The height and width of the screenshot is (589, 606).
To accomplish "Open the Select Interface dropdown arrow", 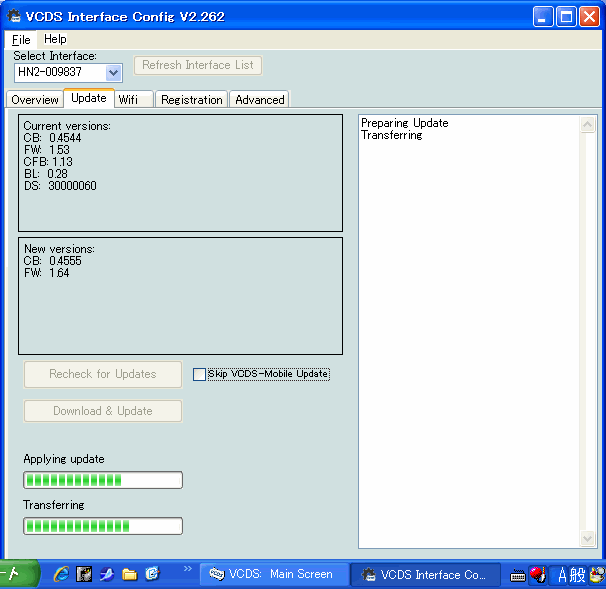I will coord(114,73).
